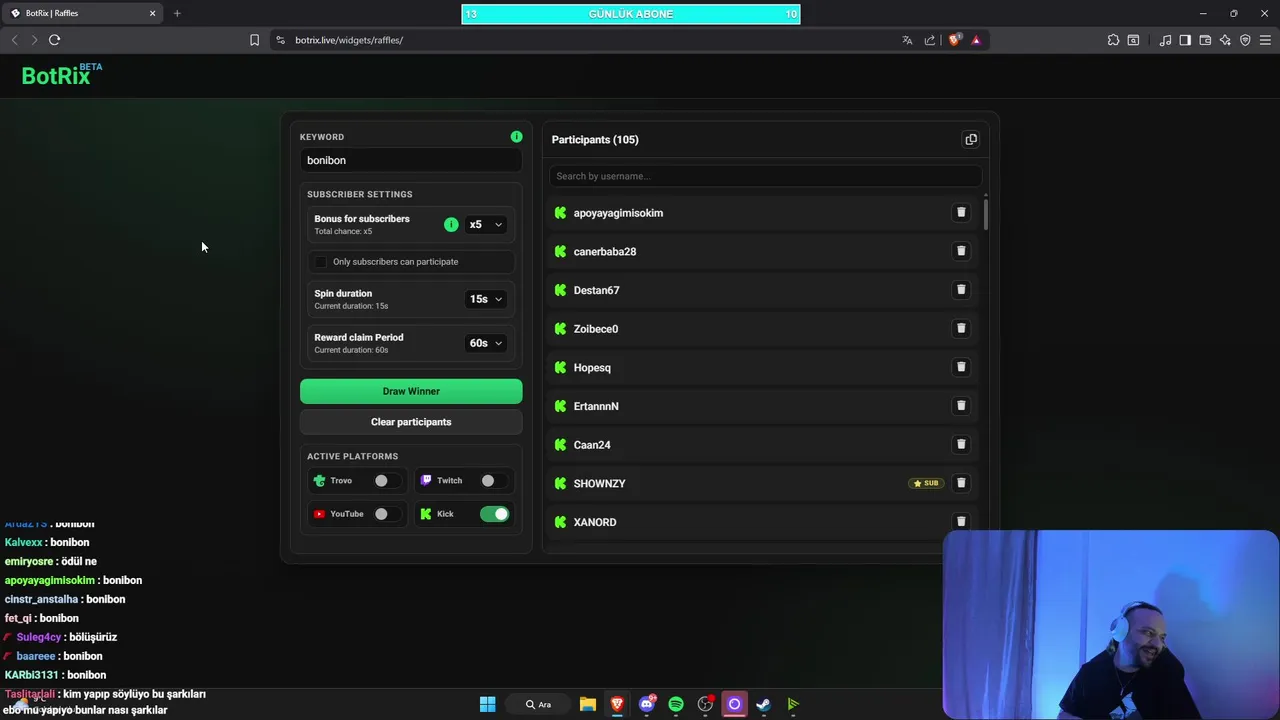Screen dimensions: 1280x720
Task: Click the apoyayagimisokim participant name
Action: [x=618, y=213]
